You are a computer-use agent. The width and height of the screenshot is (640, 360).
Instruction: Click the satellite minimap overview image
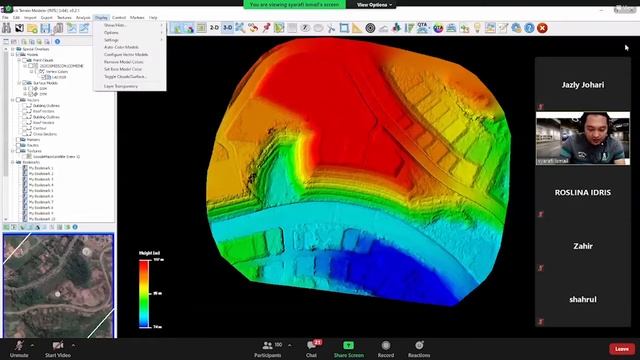coord(58,286)
